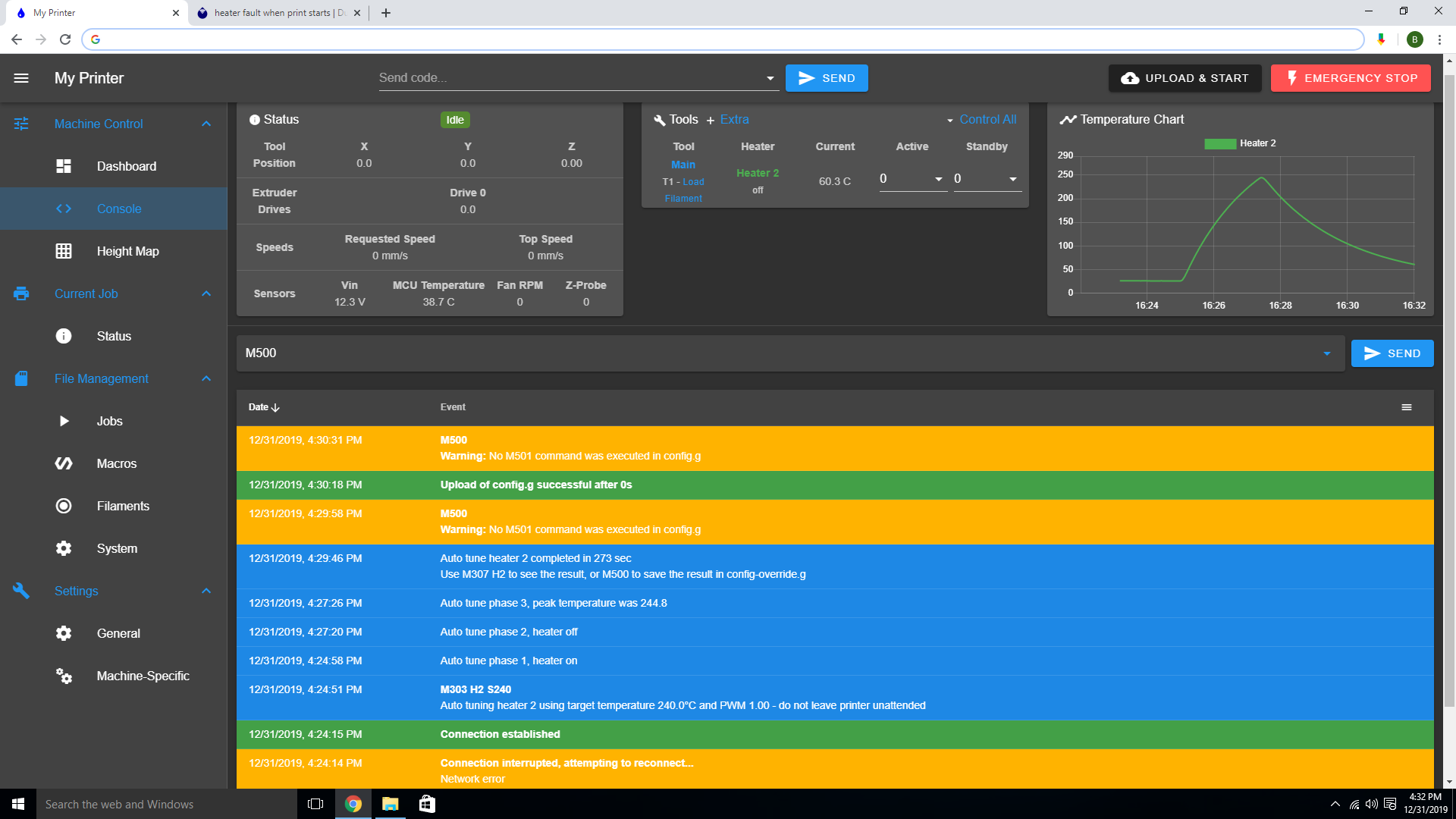
Task: Click the Status info icon in sidebar
Action: [64, 336]
